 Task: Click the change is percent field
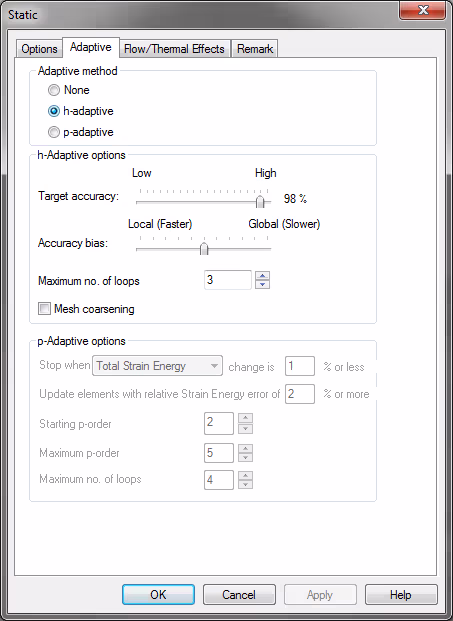(x=300, y=366)
